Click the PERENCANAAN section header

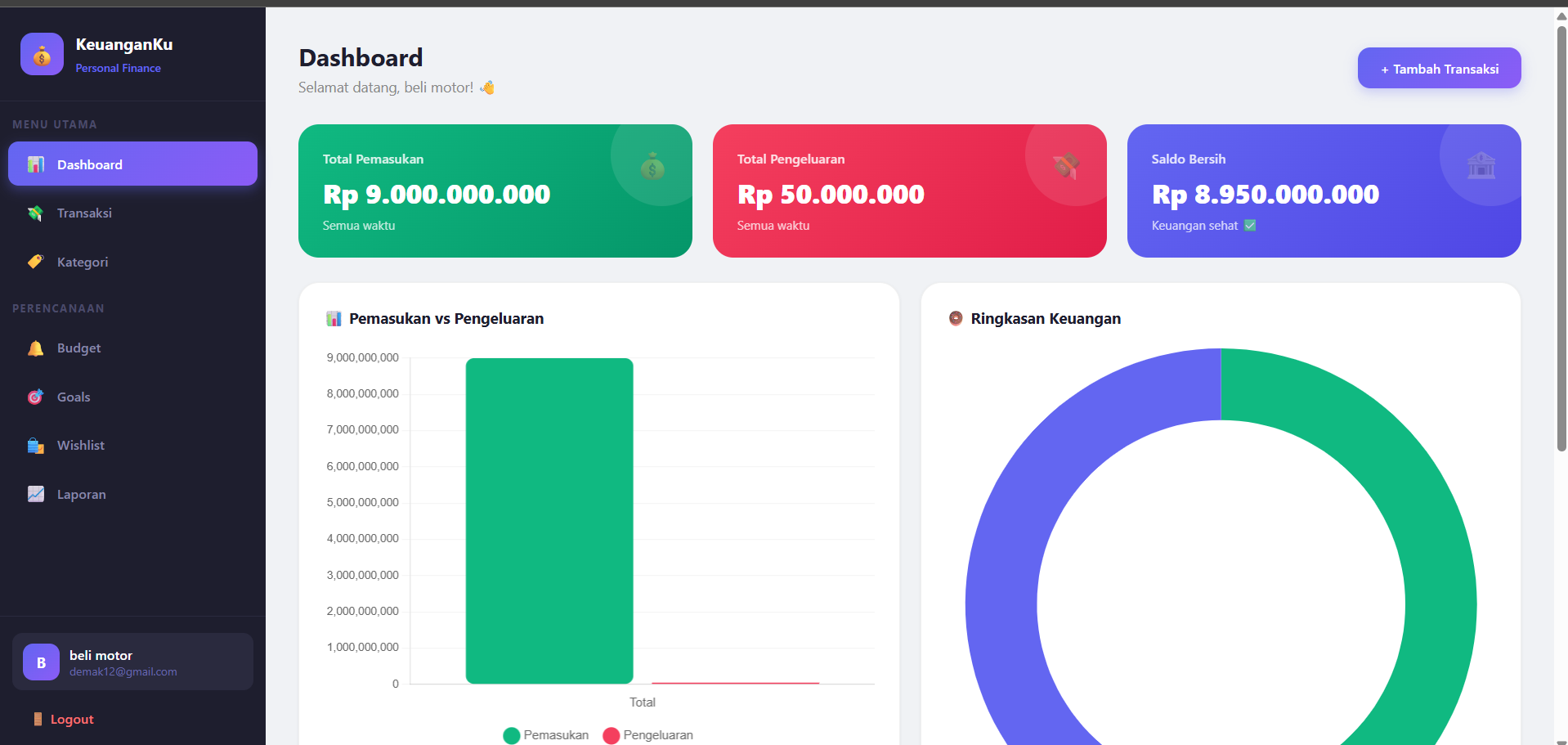pos(58,309)
